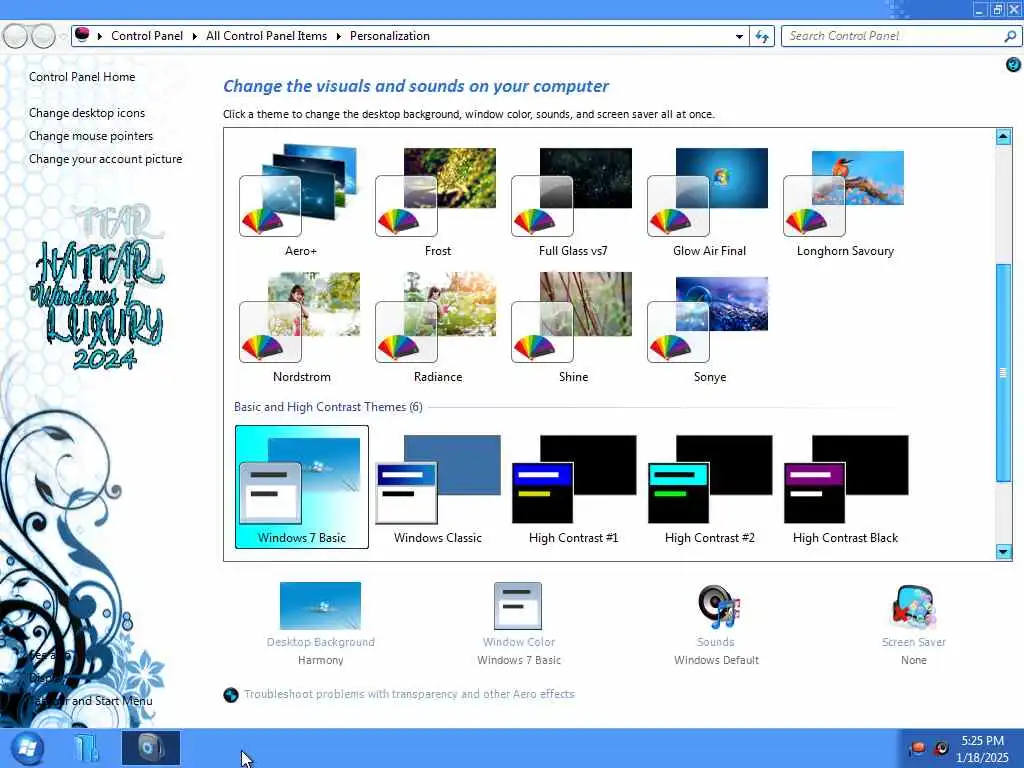1024x768 pixels.
Task: Open the address bar history dropdown
Action: click(x=739, y=37)
